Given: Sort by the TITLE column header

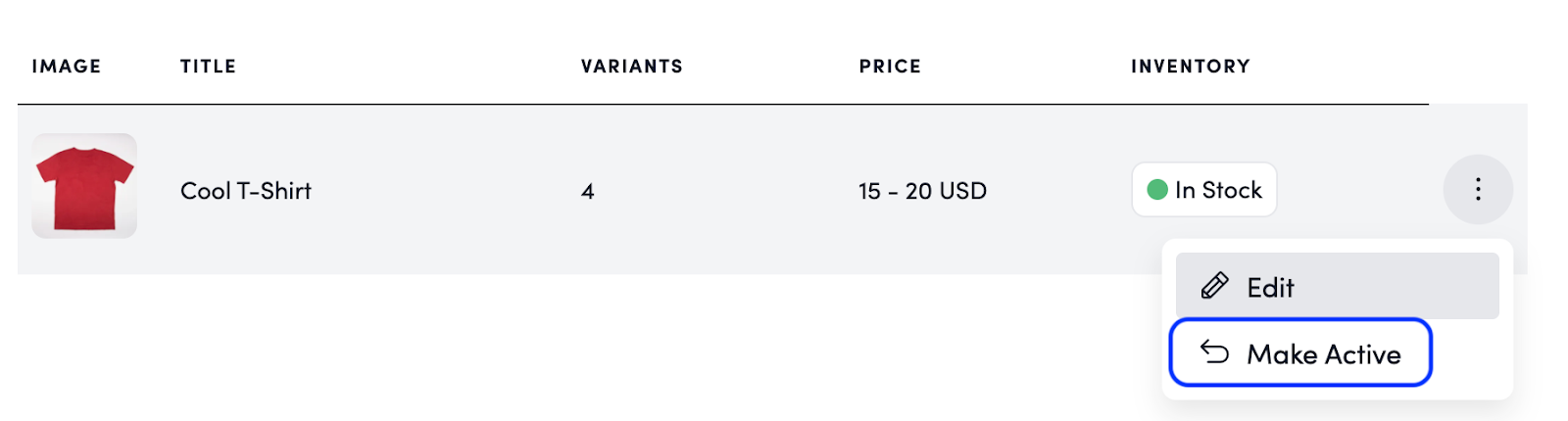Looking at the screenshot, I should pyautogui.click(x=208, y=67).
